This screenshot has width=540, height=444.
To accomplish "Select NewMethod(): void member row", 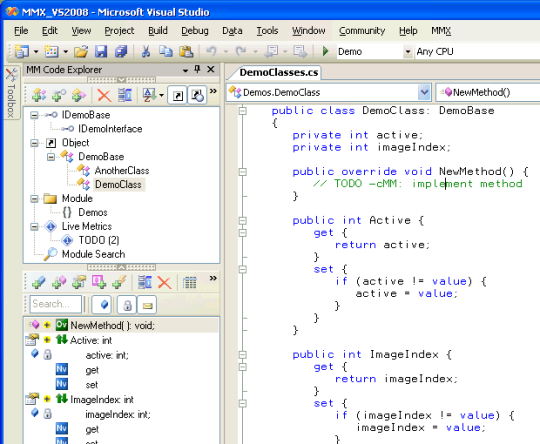I will click(122, 325).
